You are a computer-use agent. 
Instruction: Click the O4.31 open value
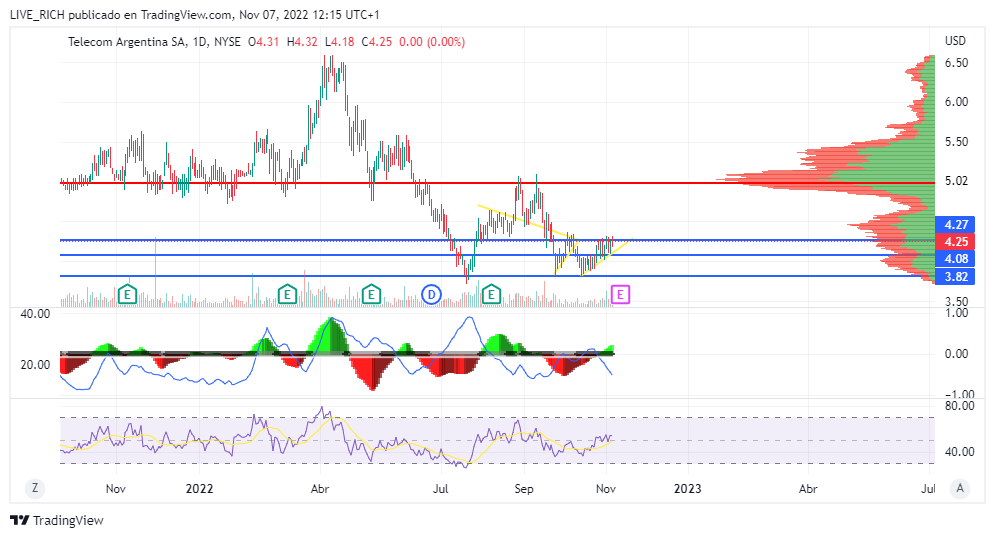point(263,42)
